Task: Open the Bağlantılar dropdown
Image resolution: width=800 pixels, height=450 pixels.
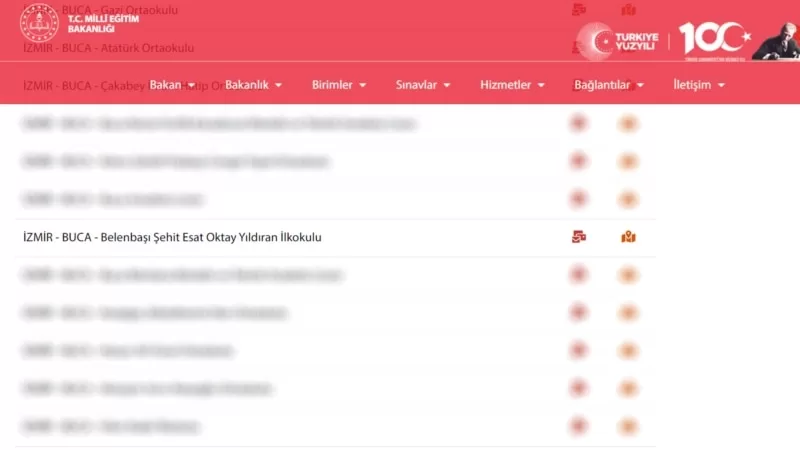Action: pyautogui.click(x=609, y=85)
